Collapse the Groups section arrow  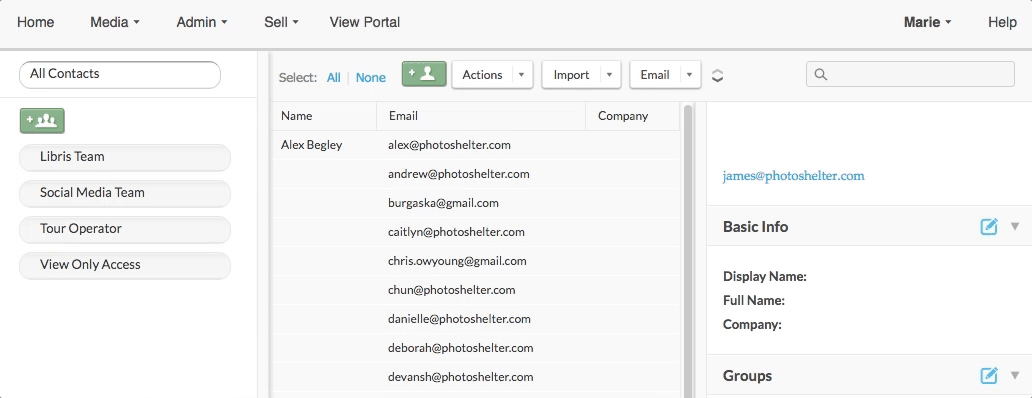coord(1015,376)
